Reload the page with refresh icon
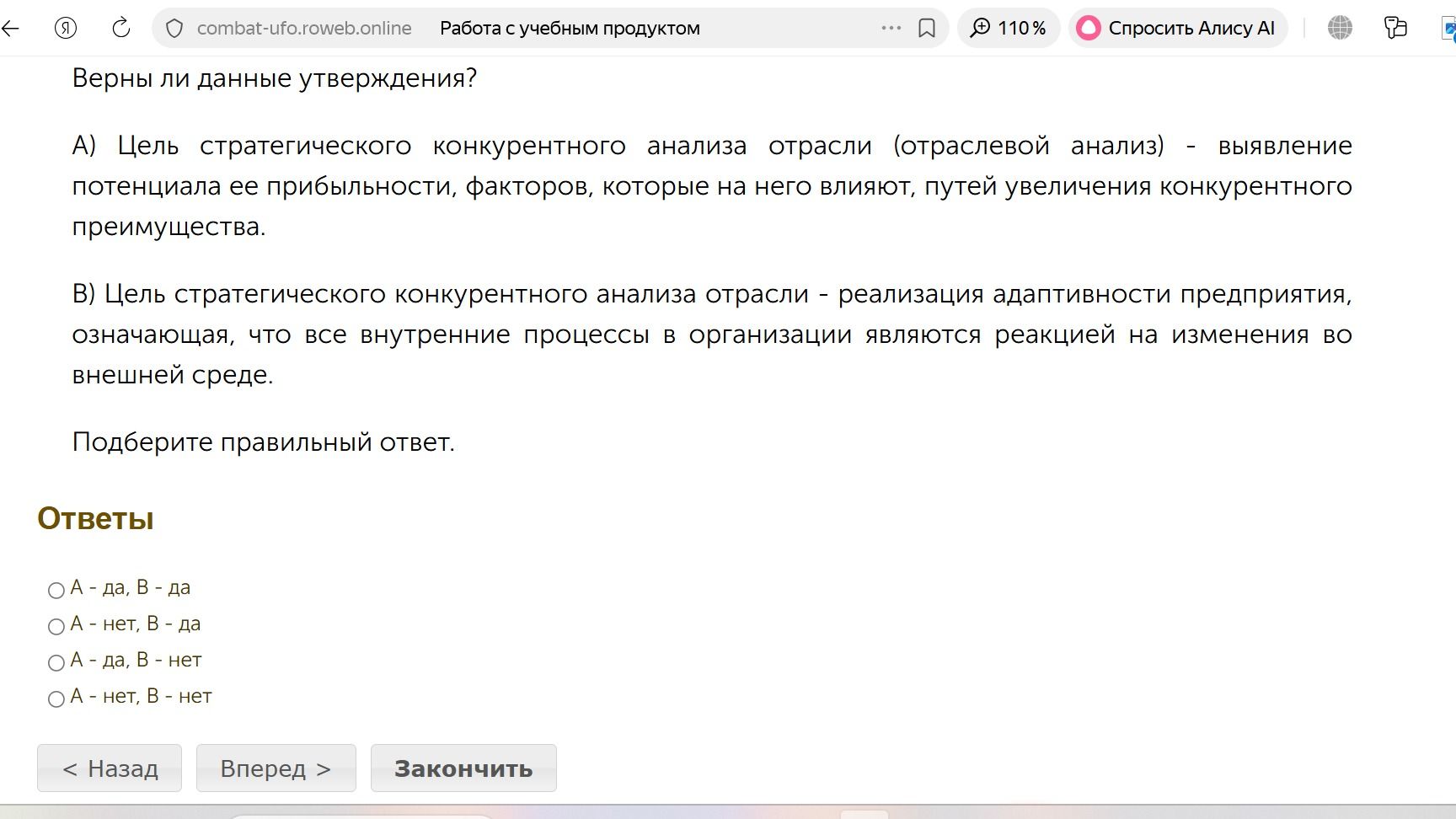The image size is (1456, 819). tap(121, 28)
